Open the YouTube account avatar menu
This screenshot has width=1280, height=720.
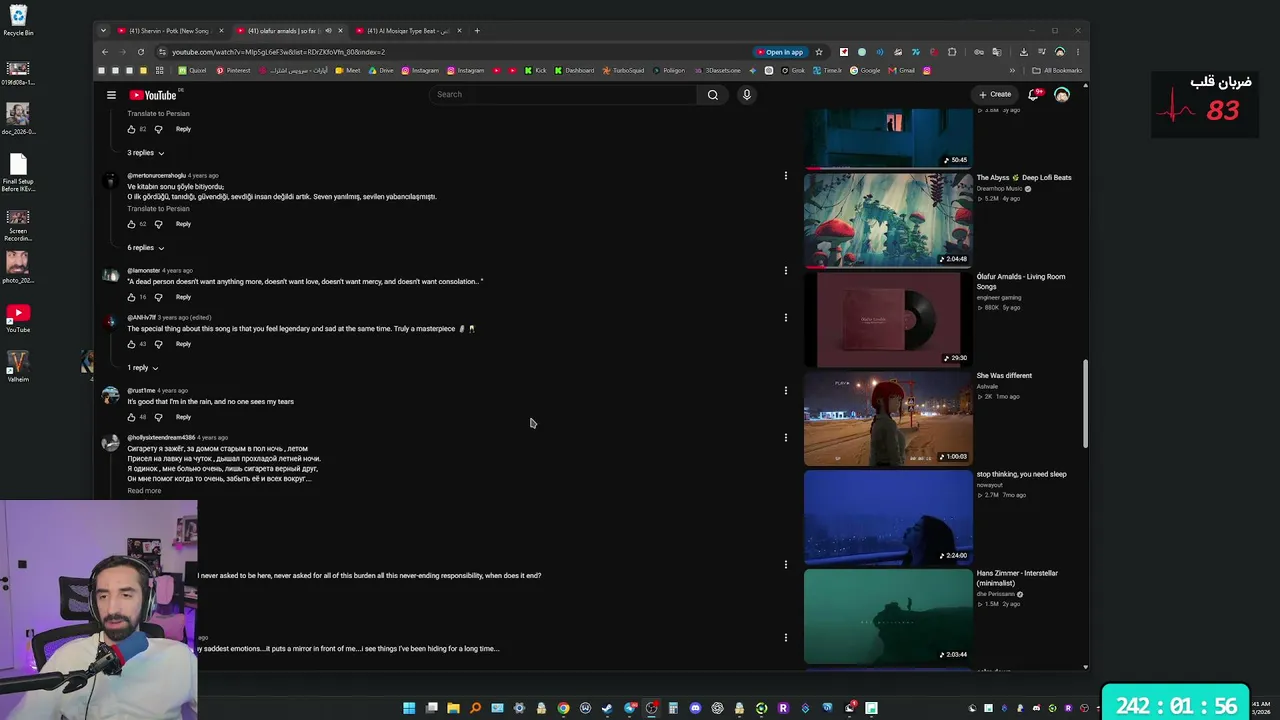pos(1062,95)
